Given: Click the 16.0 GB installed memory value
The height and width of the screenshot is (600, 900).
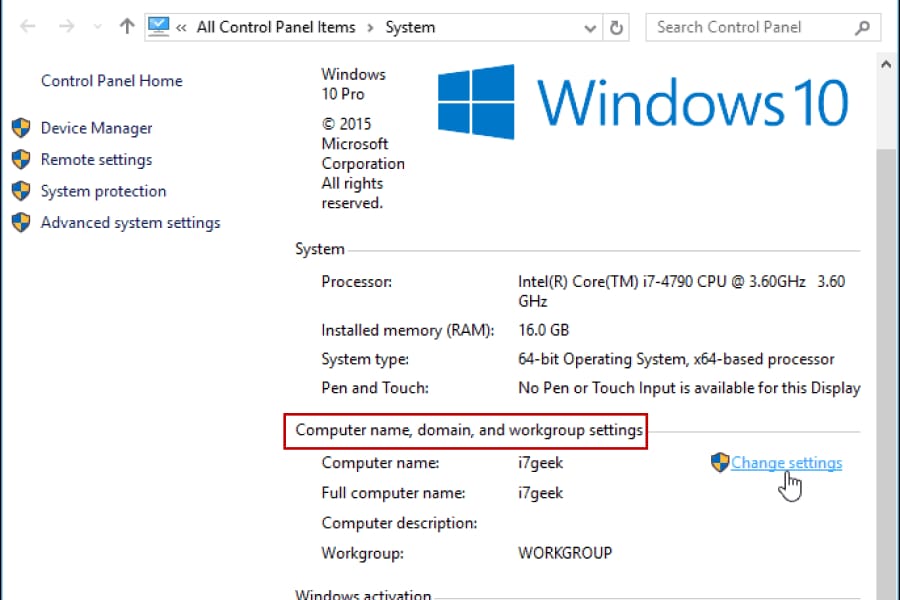Looking at the screenshot, I should (x=544, y=330).
